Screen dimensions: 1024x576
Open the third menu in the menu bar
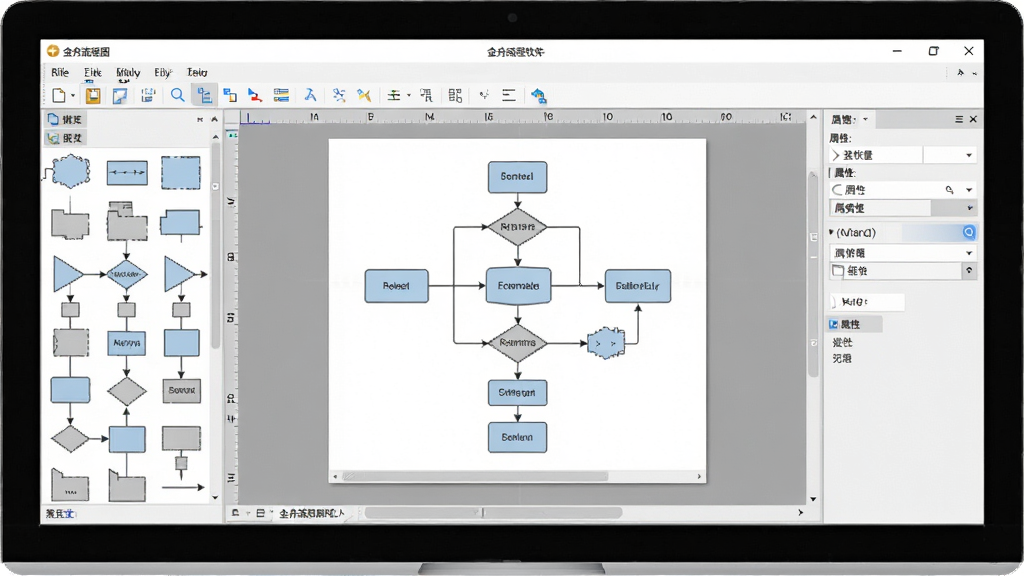128,72
